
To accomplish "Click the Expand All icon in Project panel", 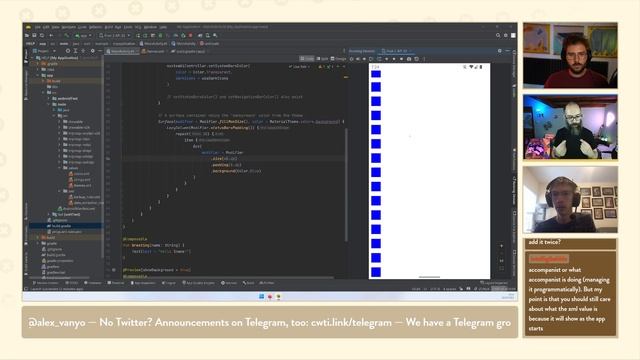I will pyautogui.click(x=76, y=51).
